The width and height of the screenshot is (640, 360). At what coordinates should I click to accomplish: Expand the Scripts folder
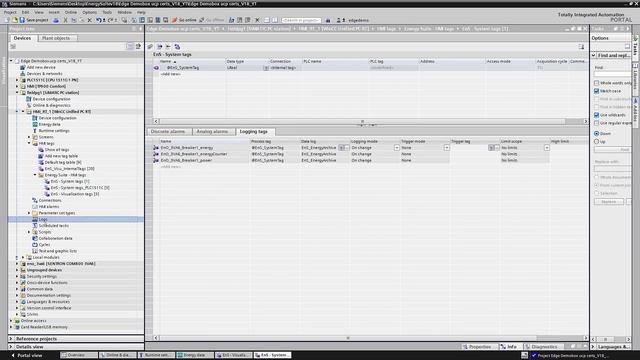tap(29, 232)
